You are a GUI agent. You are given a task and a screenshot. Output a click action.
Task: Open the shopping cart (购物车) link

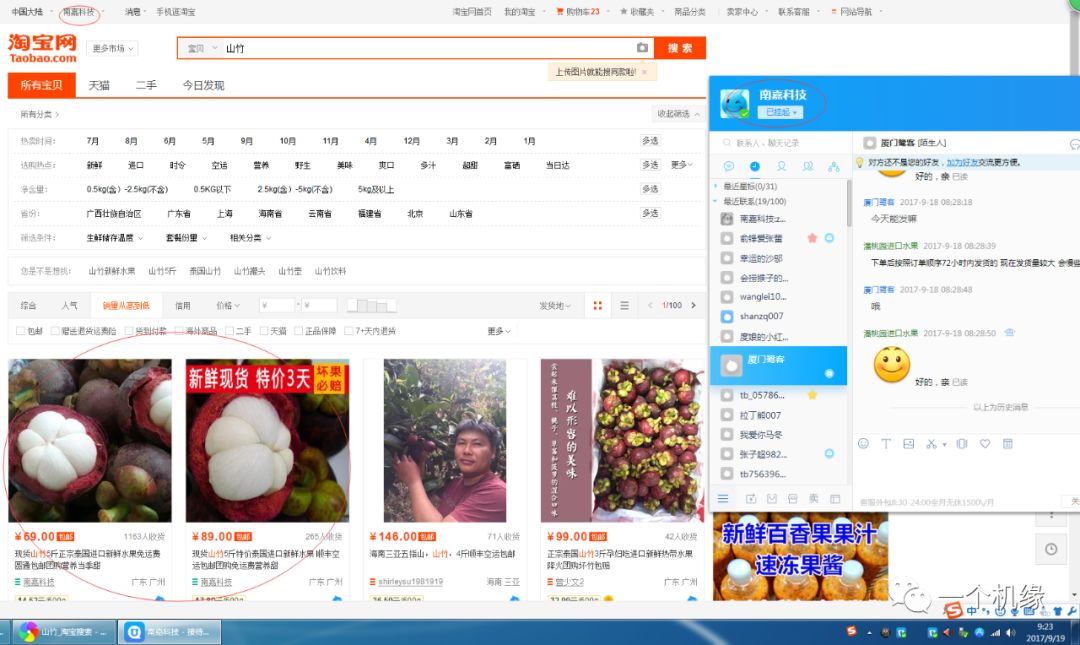pyautogui.click(x=578, y=12)
